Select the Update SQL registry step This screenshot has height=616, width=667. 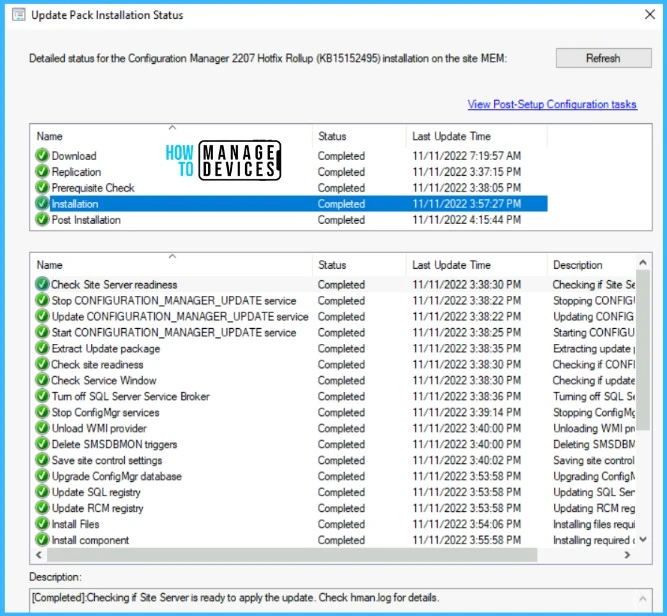coord(335,492)
